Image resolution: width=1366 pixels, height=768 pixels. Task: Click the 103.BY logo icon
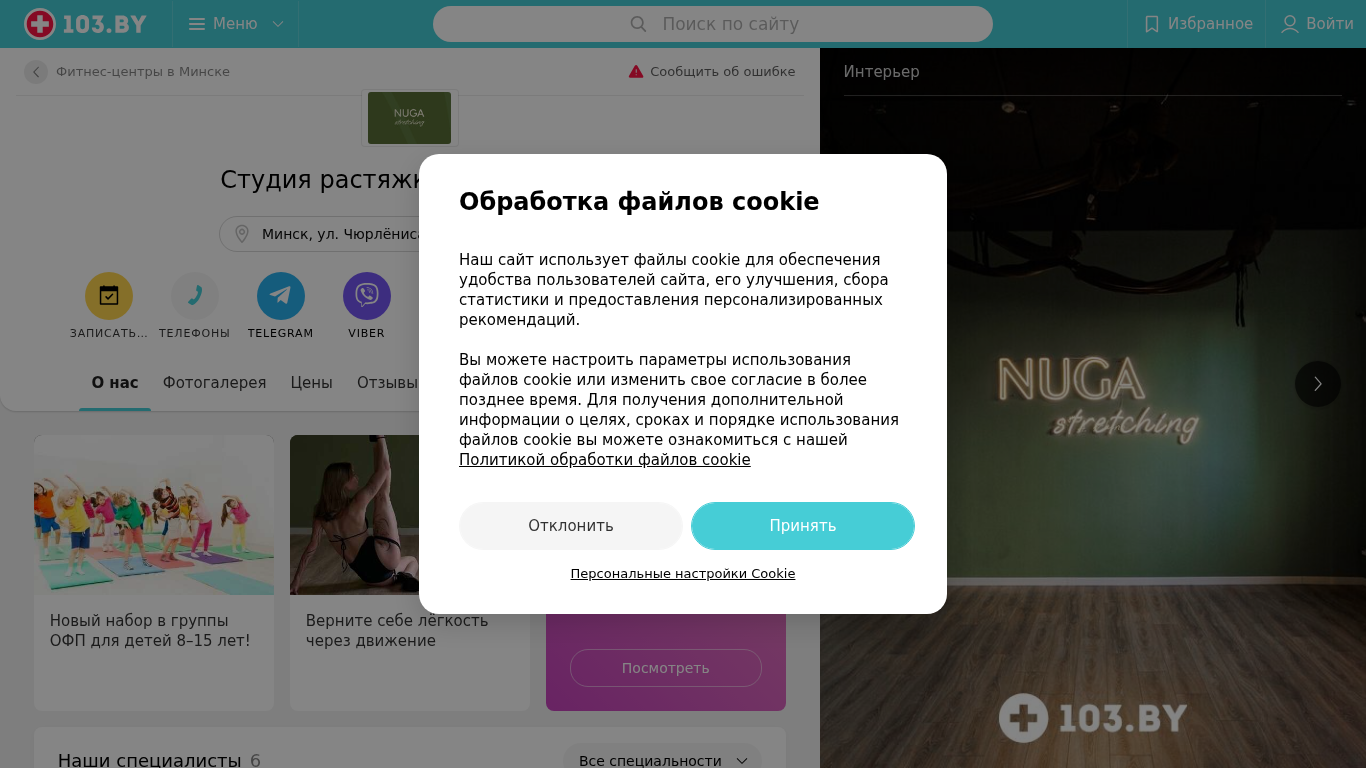click(40, 24)
